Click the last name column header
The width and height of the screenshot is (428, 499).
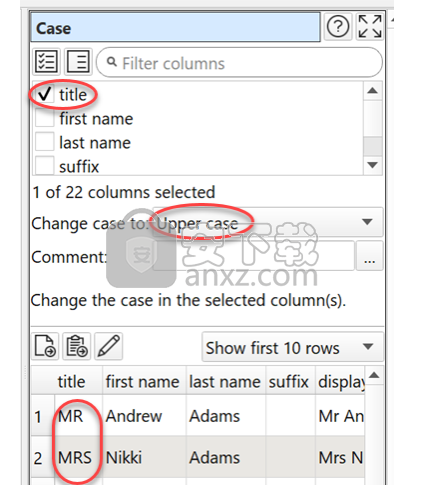(x=225, y=381)
